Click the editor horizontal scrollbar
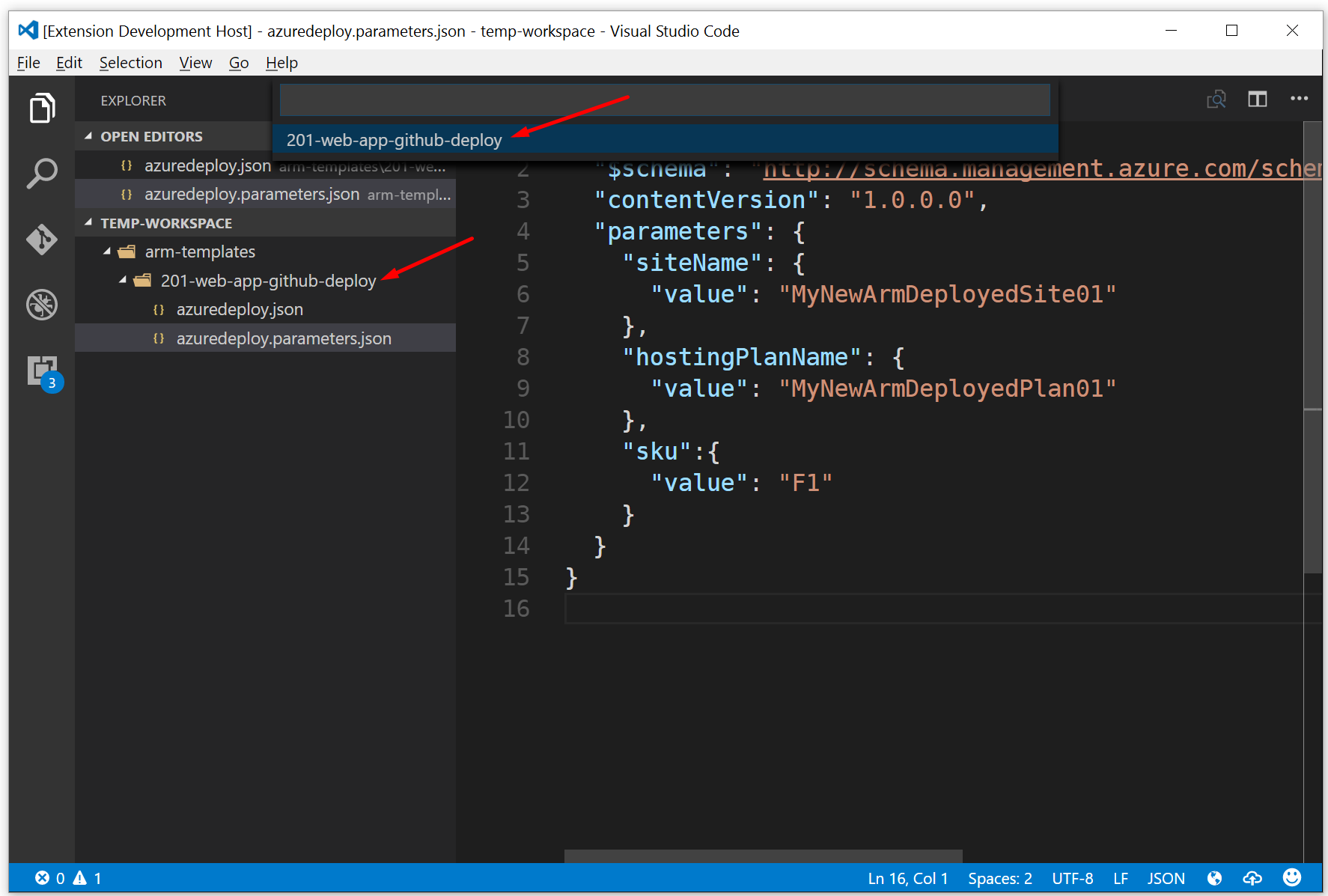Screen dimensions: 1328x896 (763, 856)
